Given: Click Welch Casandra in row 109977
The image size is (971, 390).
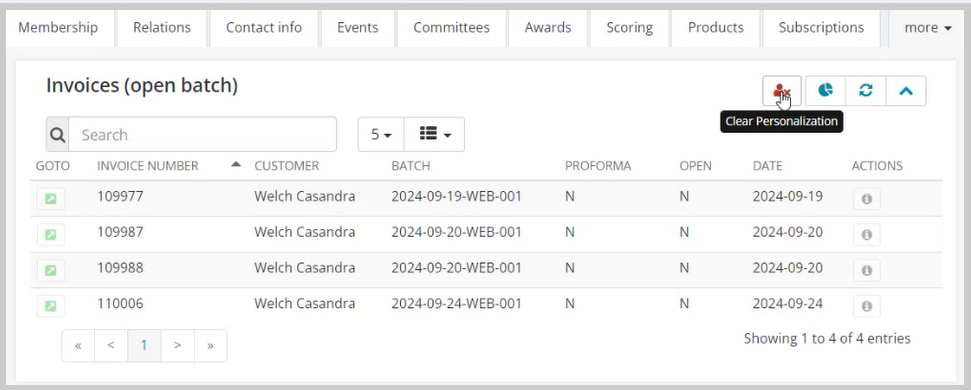Looking at the screenshot, I should (x=305, y=196).
